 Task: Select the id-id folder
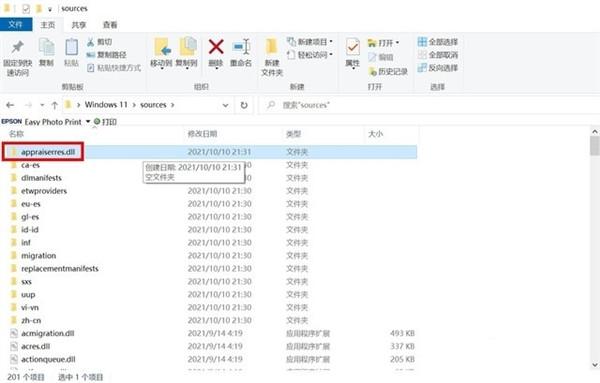pyautogui.click(x=30, y=230)
